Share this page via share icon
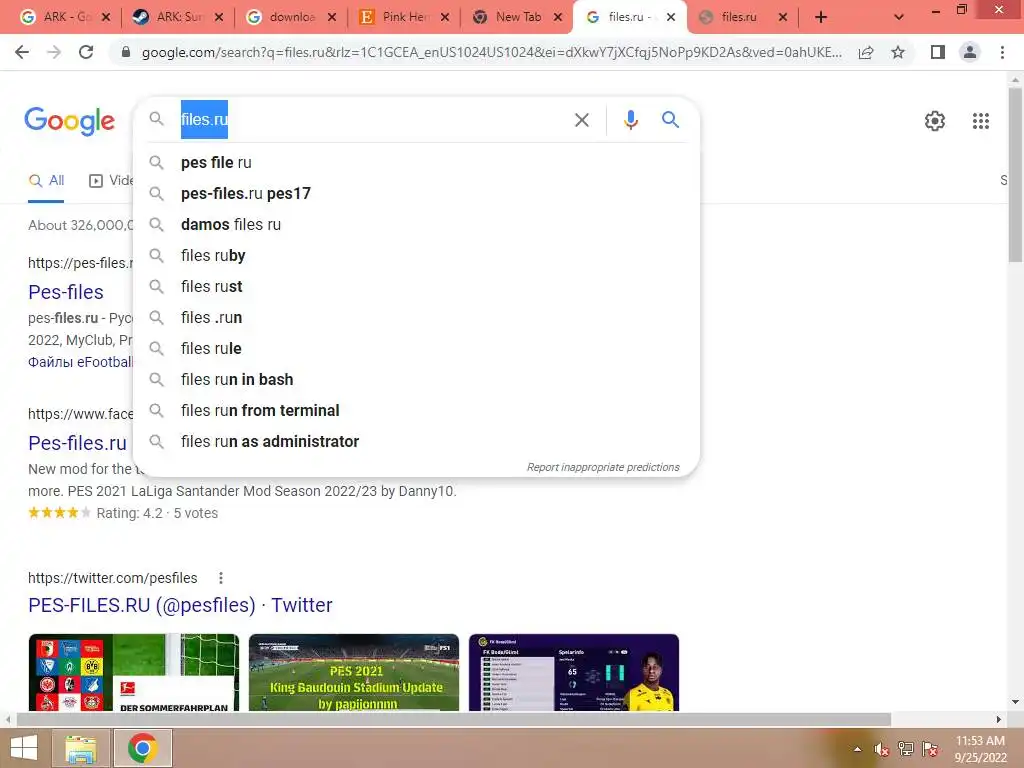 [866, 52]
